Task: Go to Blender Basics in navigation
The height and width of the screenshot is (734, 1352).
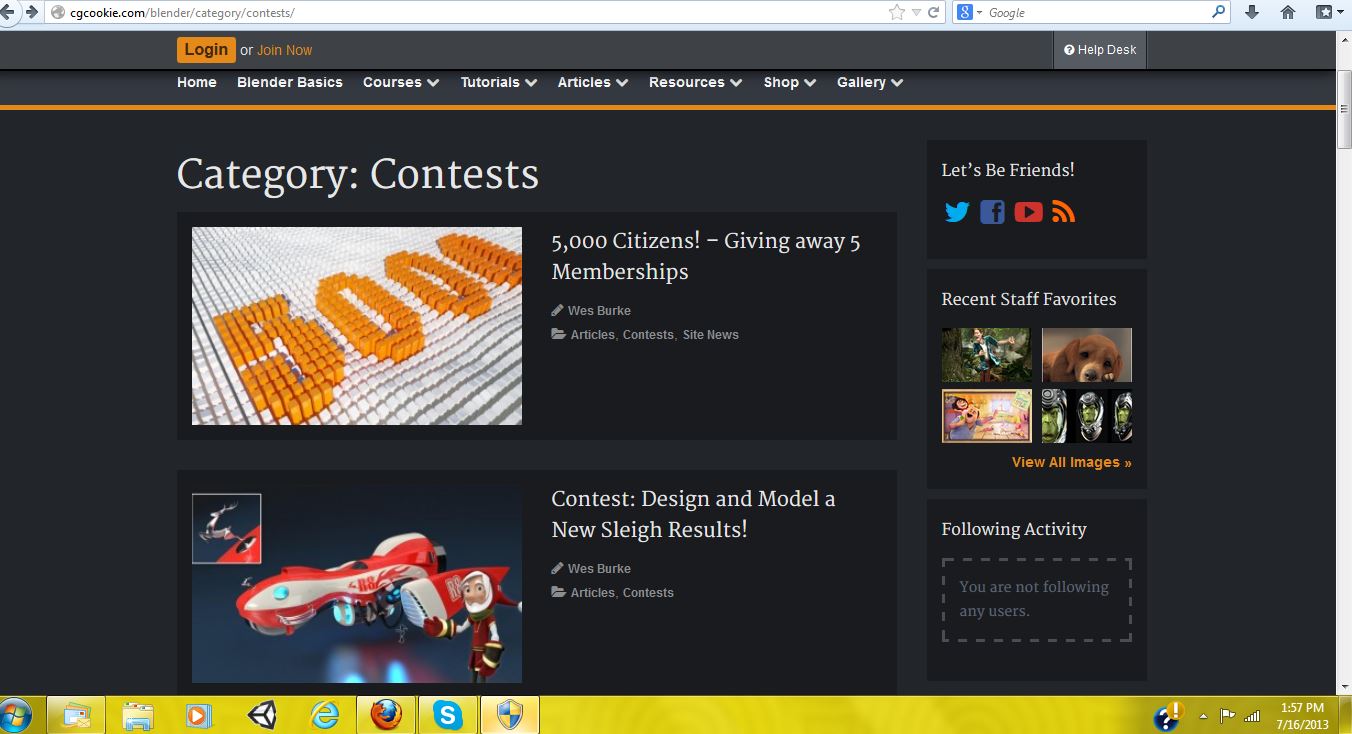Action: [x=289, y=82]
